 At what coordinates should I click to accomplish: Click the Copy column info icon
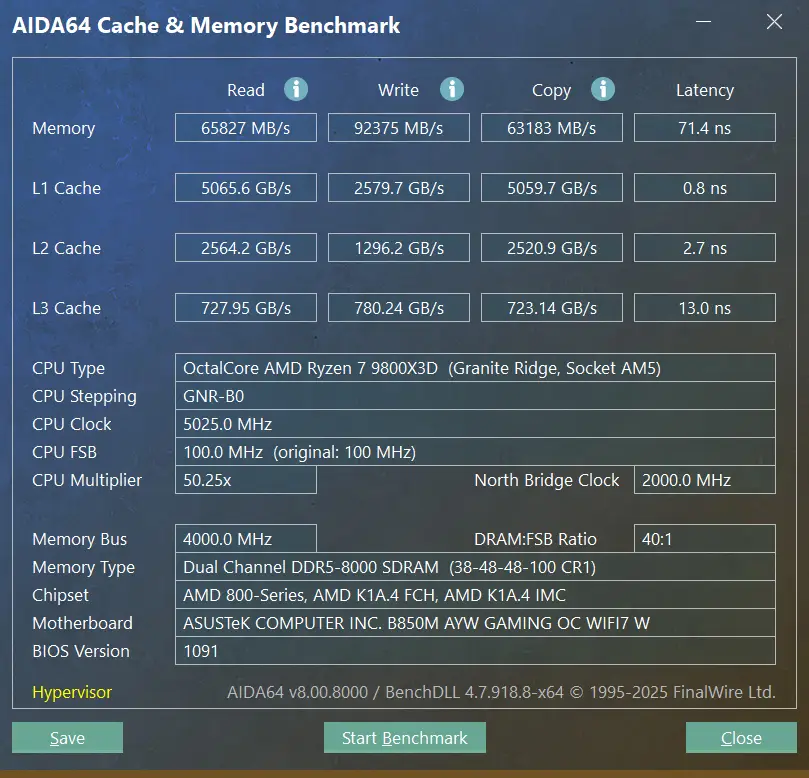603,89
